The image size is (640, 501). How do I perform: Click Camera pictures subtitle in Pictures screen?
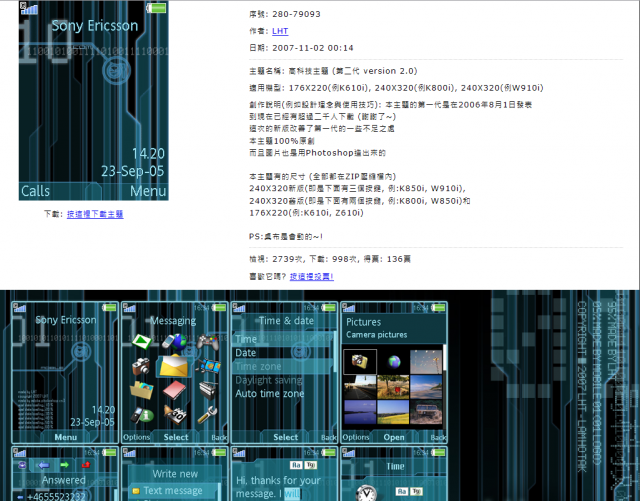pyautogui.click(x=376, y=334)
